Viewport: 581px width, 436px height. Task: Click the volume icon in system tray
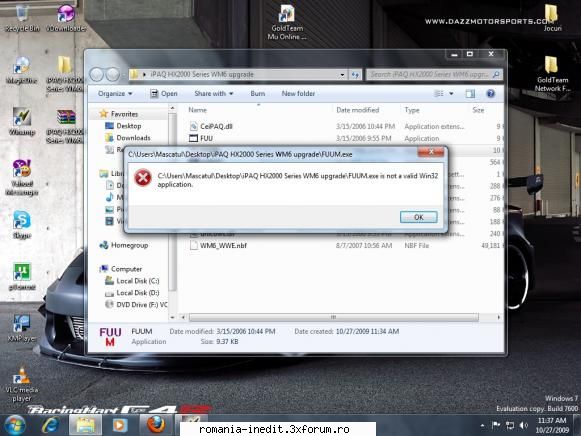pyautogui.click(x=523, y=425)
